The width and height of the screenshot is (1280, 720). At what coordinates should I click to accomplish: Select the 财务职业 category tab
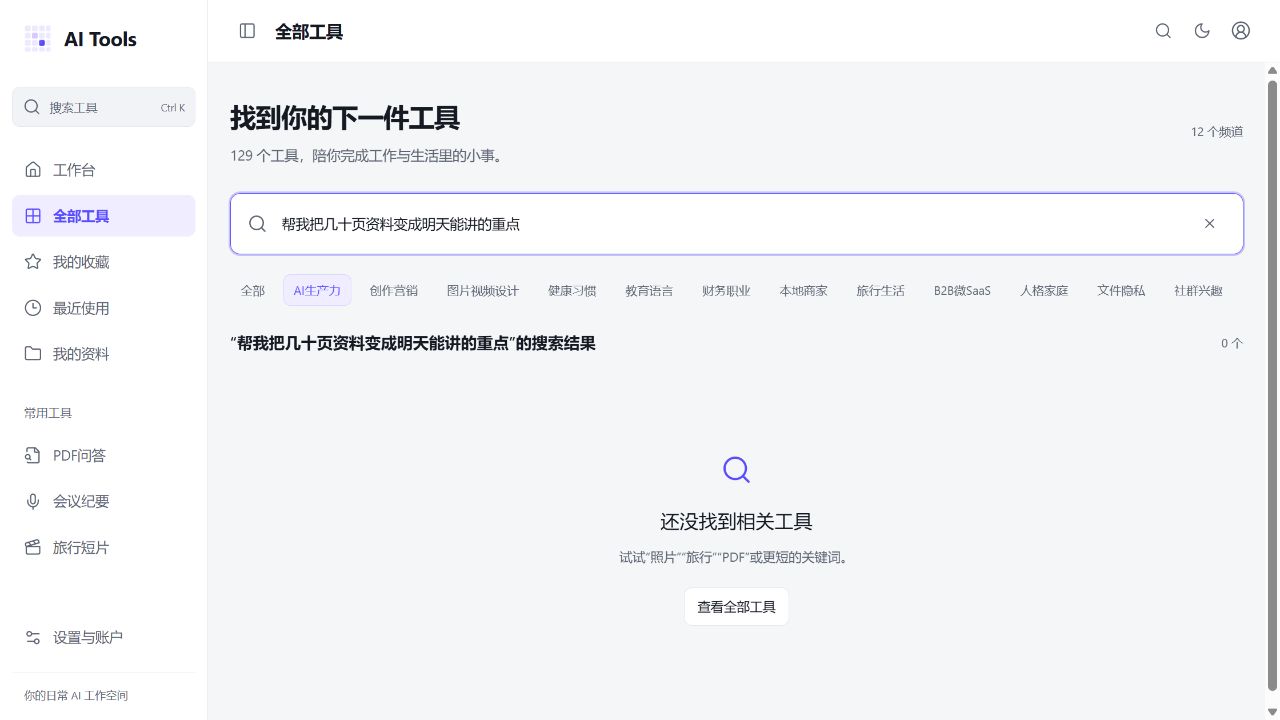coord(726,291)
